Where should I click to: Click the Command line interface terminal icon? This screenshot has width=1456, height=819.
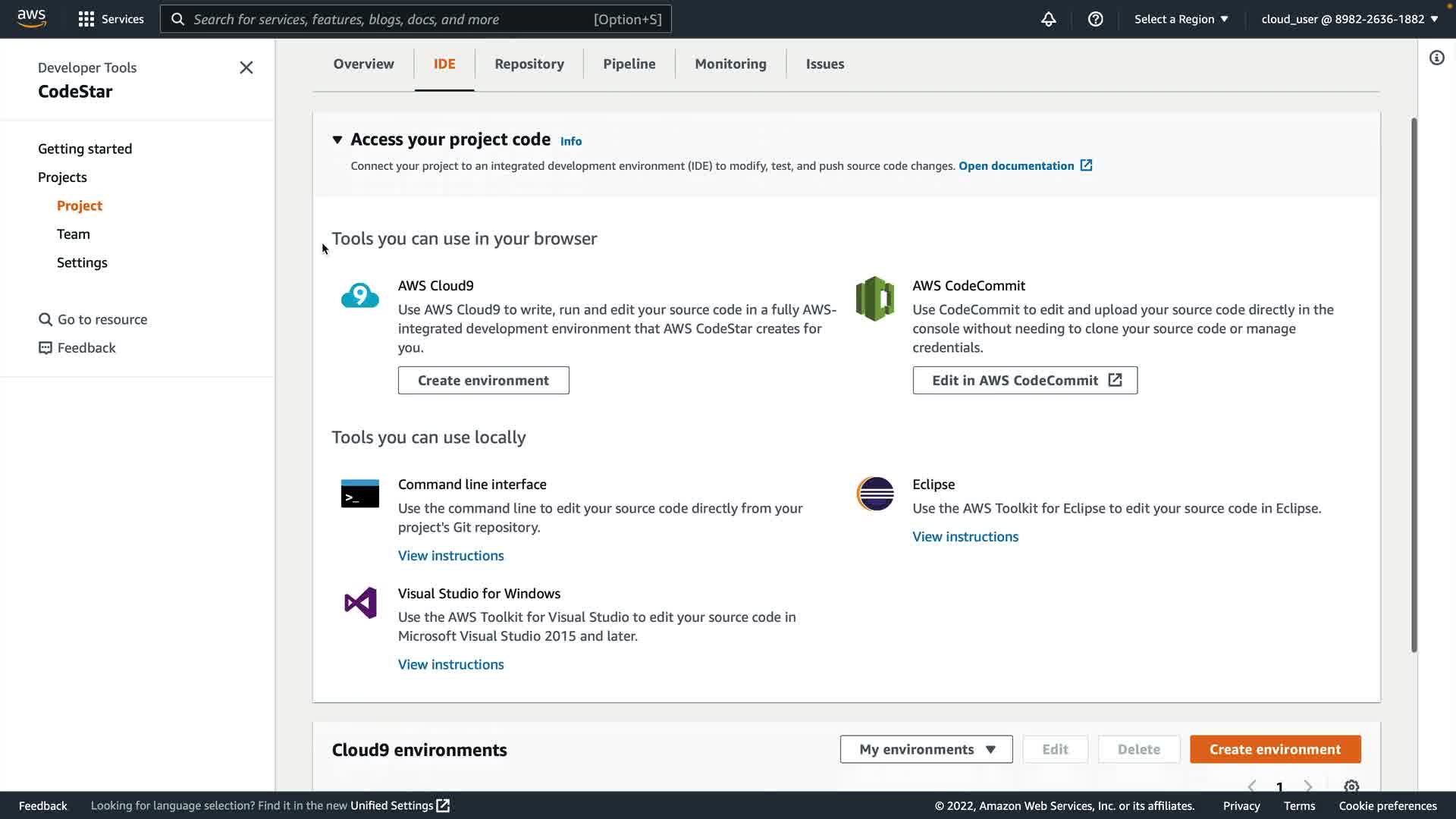pyautogui.click(x=359, y=494)
